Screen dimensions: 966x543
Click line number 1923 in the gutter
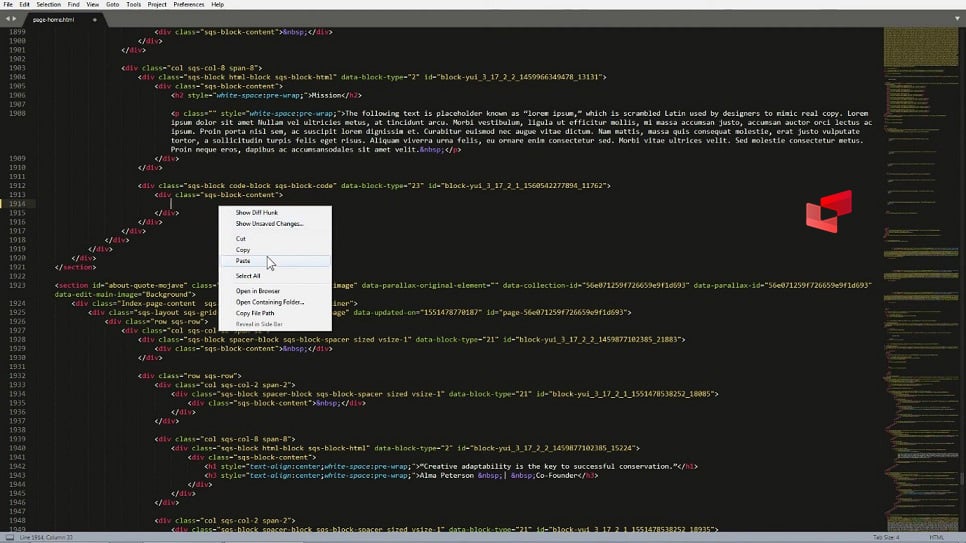(x=16, y=285)
